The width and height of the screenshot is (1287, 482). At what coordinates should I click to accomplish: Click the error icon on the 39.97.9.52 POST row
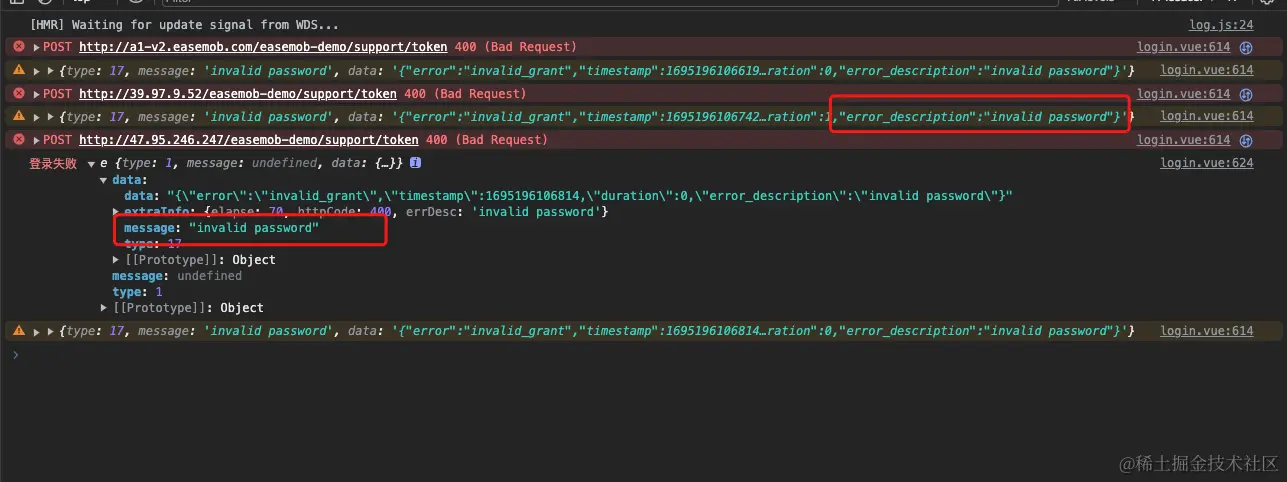pyautogui.click(x=18, y=93)
